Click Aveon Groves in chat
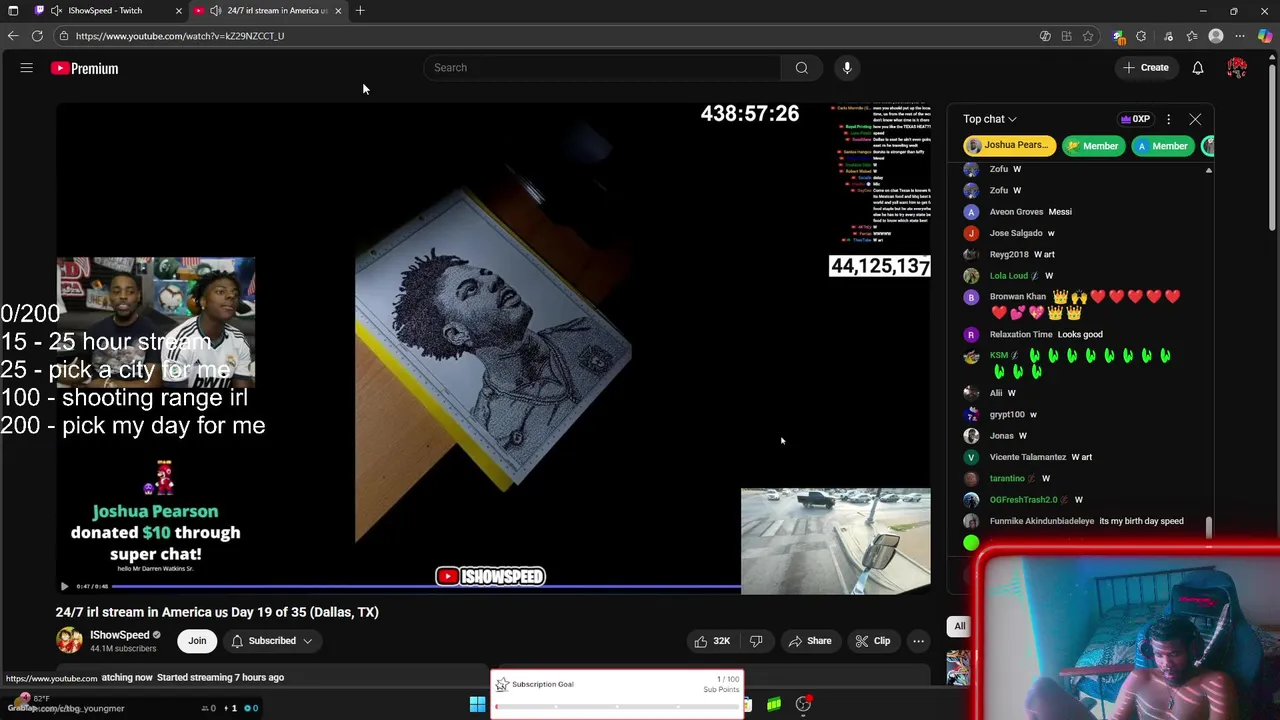Image resolution: width=1280 pixels, height=720 pixels. click(1016, 212)
